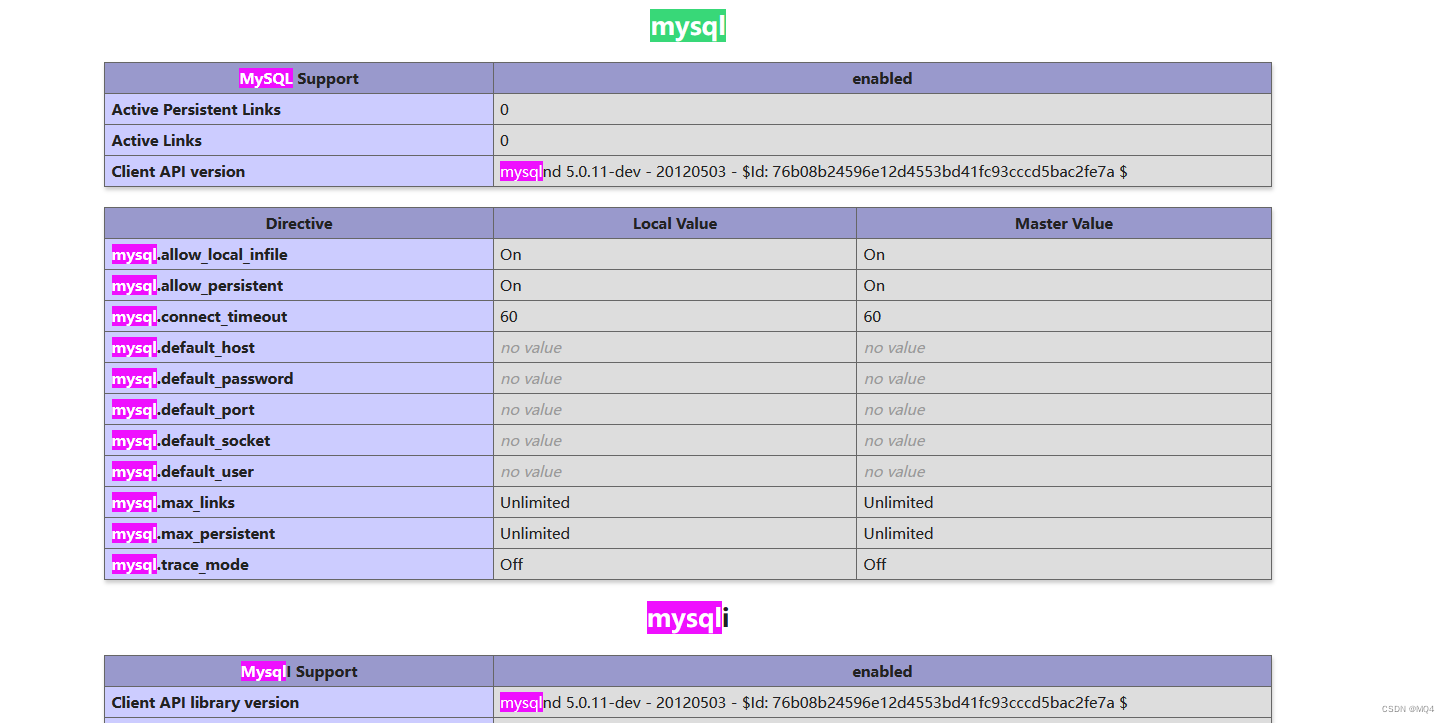
Task: Select the Client API library version label
Action: [x=204, y=702]
